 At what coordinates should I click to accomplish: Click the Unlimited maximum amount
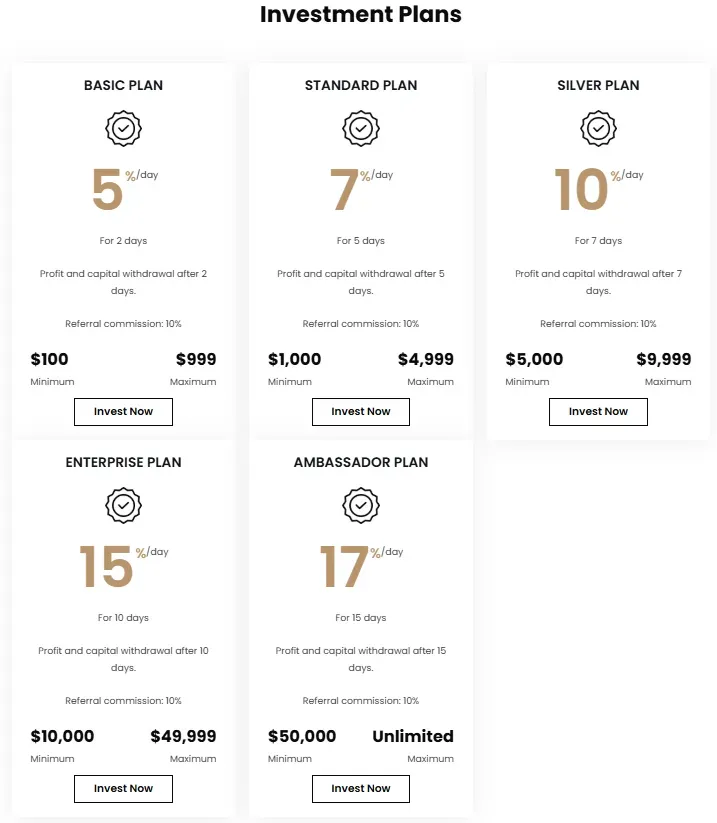tap(412, 737)
